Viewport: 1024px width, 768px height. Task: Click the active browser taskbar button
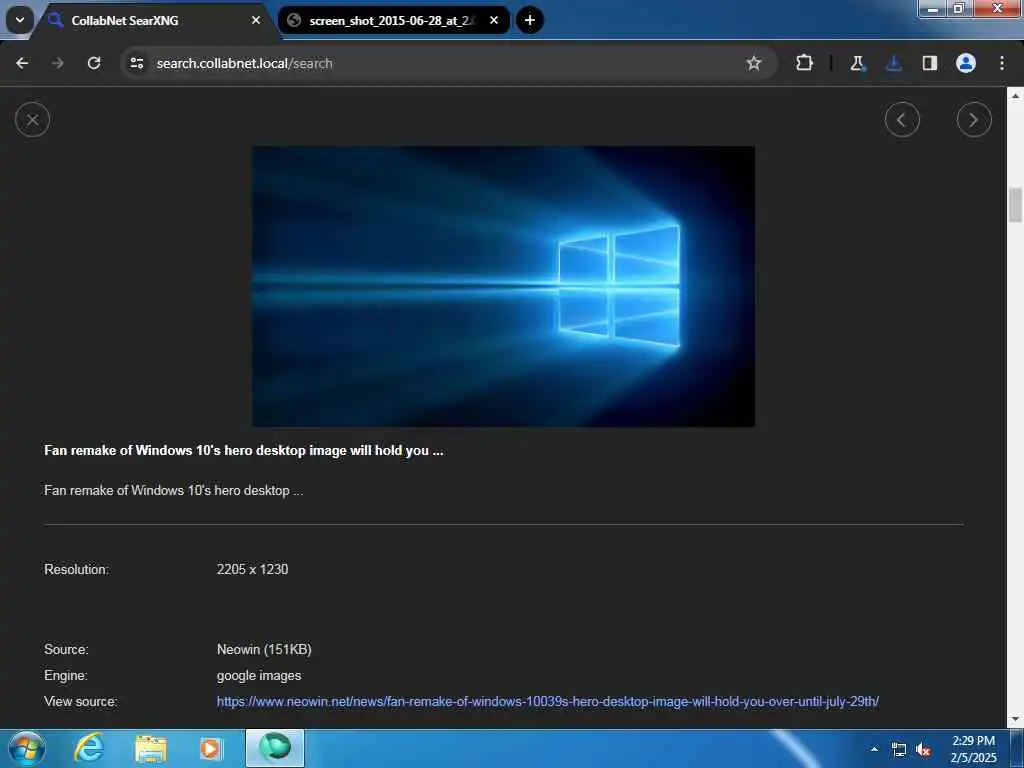275,748
